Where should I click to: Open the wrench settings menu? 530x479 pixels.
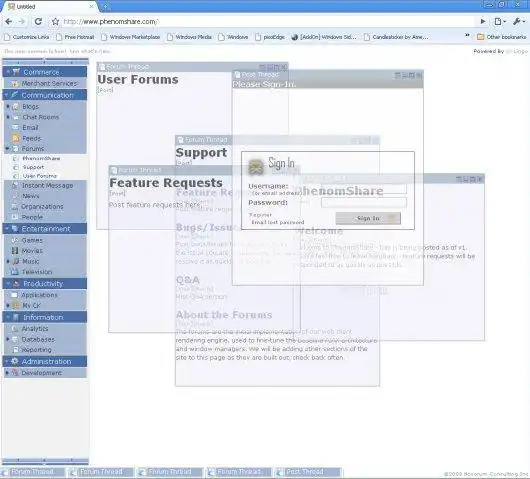[x=519, y=22]
